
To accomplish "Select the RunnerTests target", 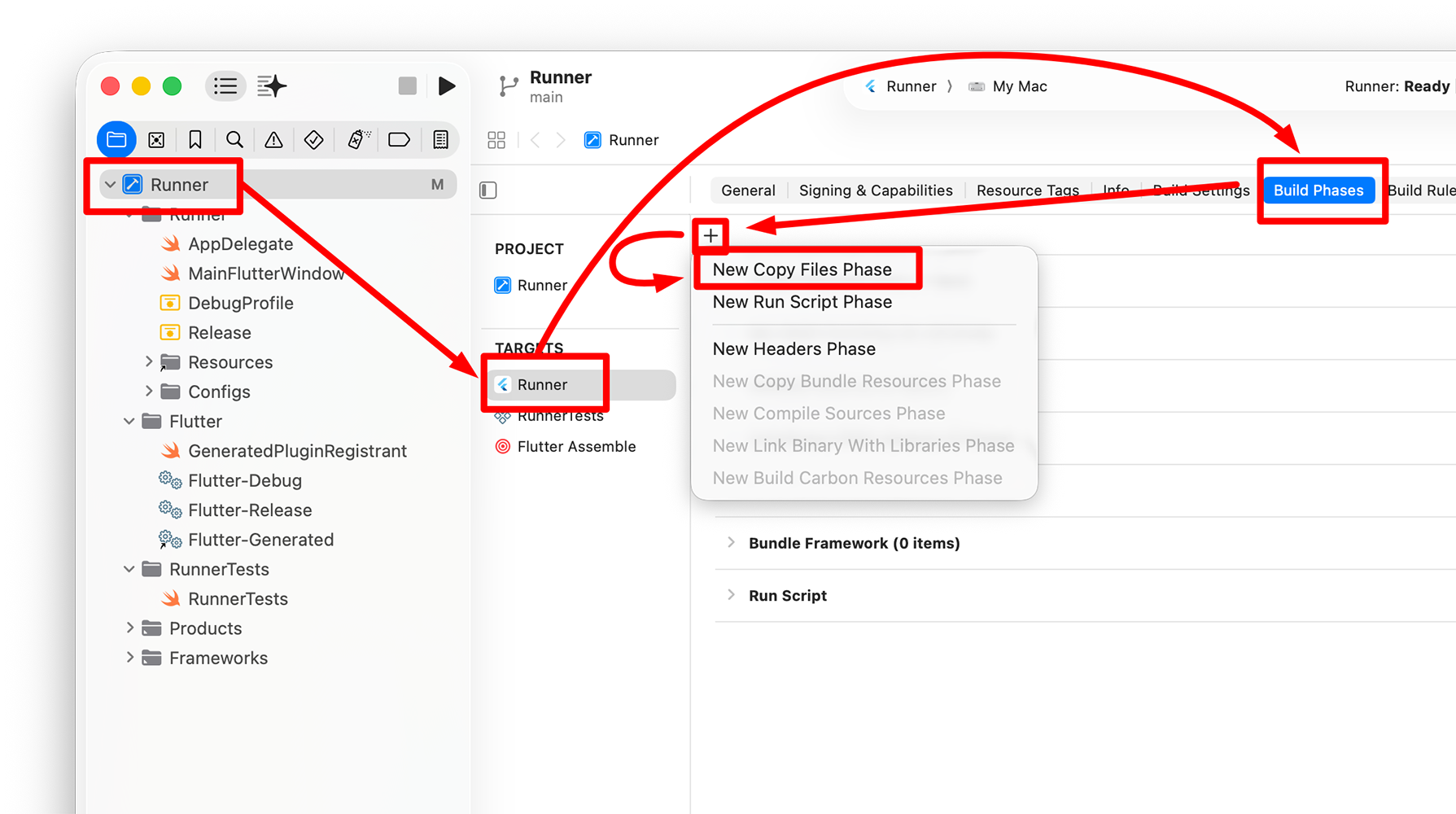I will tap(550, 416).
